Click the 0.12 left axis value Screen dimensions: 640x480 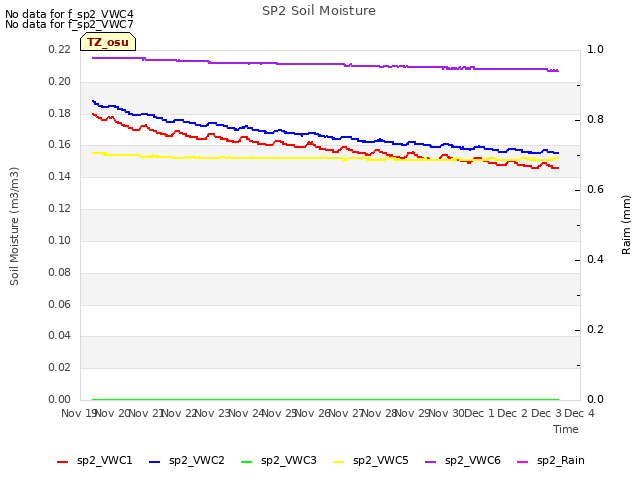click(60, 208)
